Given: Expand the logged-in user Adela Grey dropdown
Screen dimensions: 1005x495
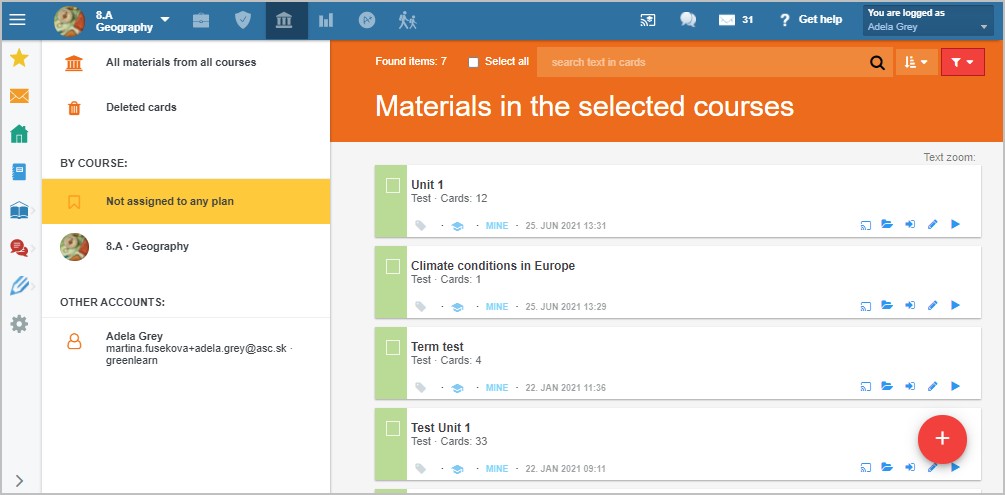Looking at the screenshot, I should 928,21.
